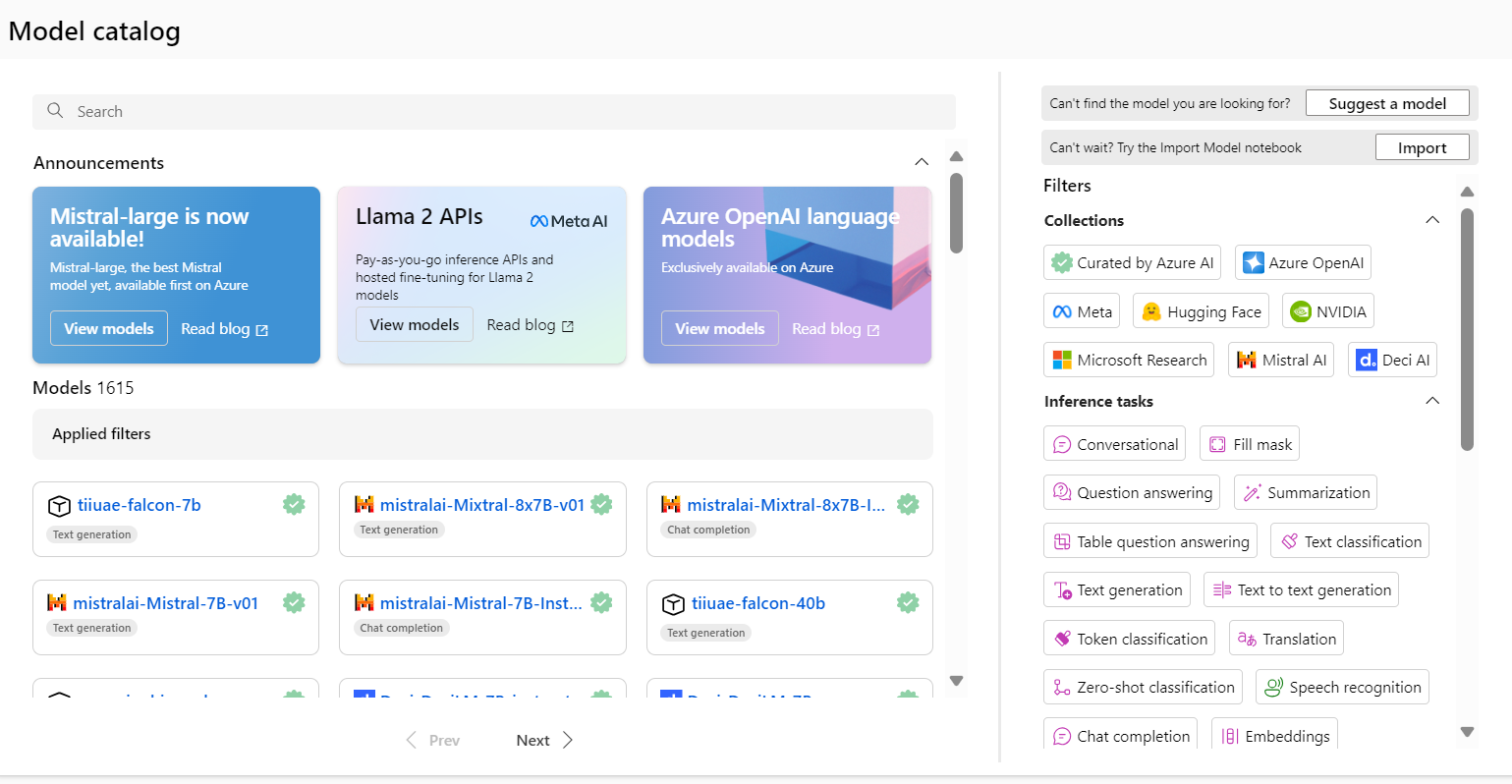Image resolution: width=1512 pixels, height=784 pixels.
Task: Click the Filters panel scrollbar thumb
Action: (x=1468, y=329)
